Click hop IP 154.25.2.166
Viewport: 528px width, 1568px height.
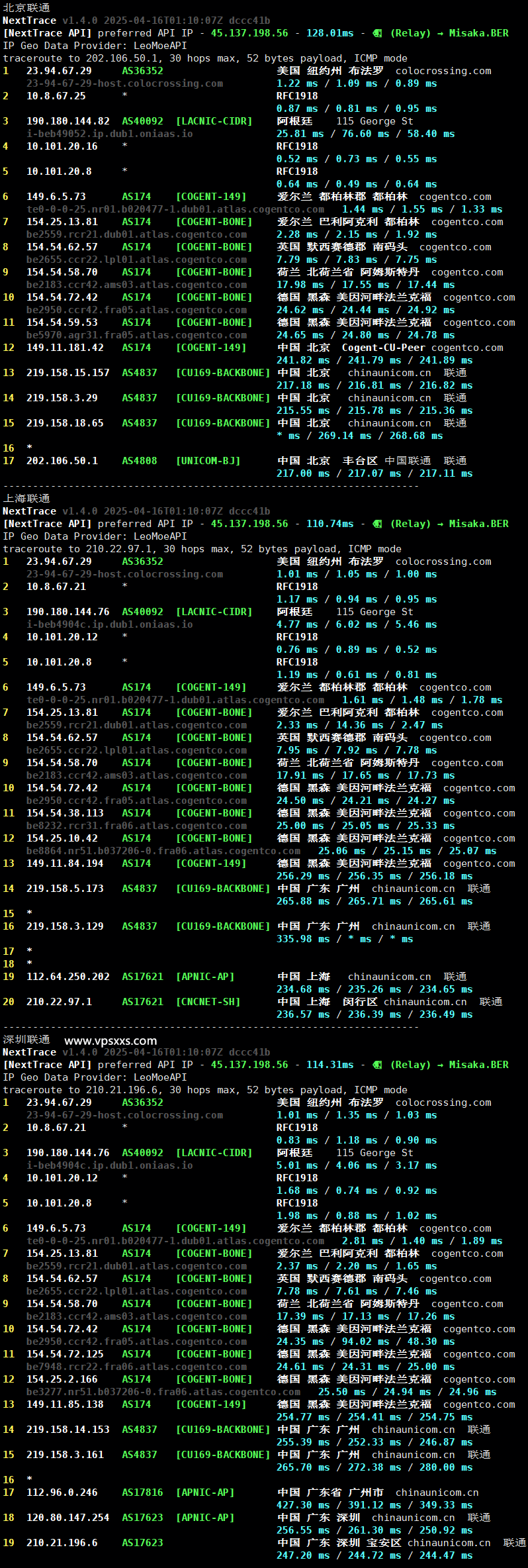[x=62, y=1379]
